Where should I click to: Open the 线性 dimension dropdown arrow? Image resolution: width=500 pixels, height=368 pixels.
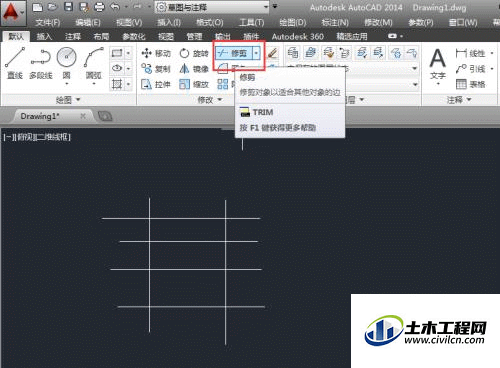[x=492, y=53]
